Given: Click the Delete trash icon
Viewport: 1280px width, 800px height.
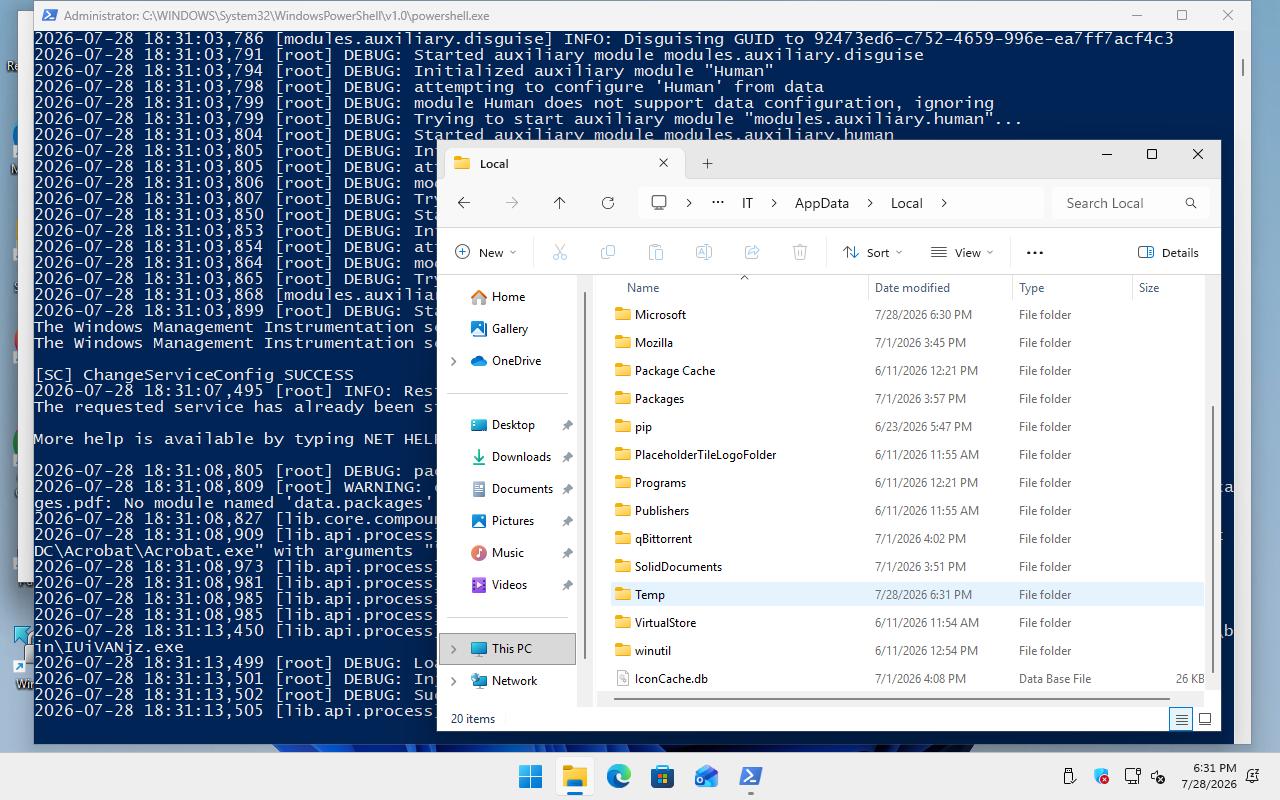Looking at the screenshot, I should (x=800, y=253).
